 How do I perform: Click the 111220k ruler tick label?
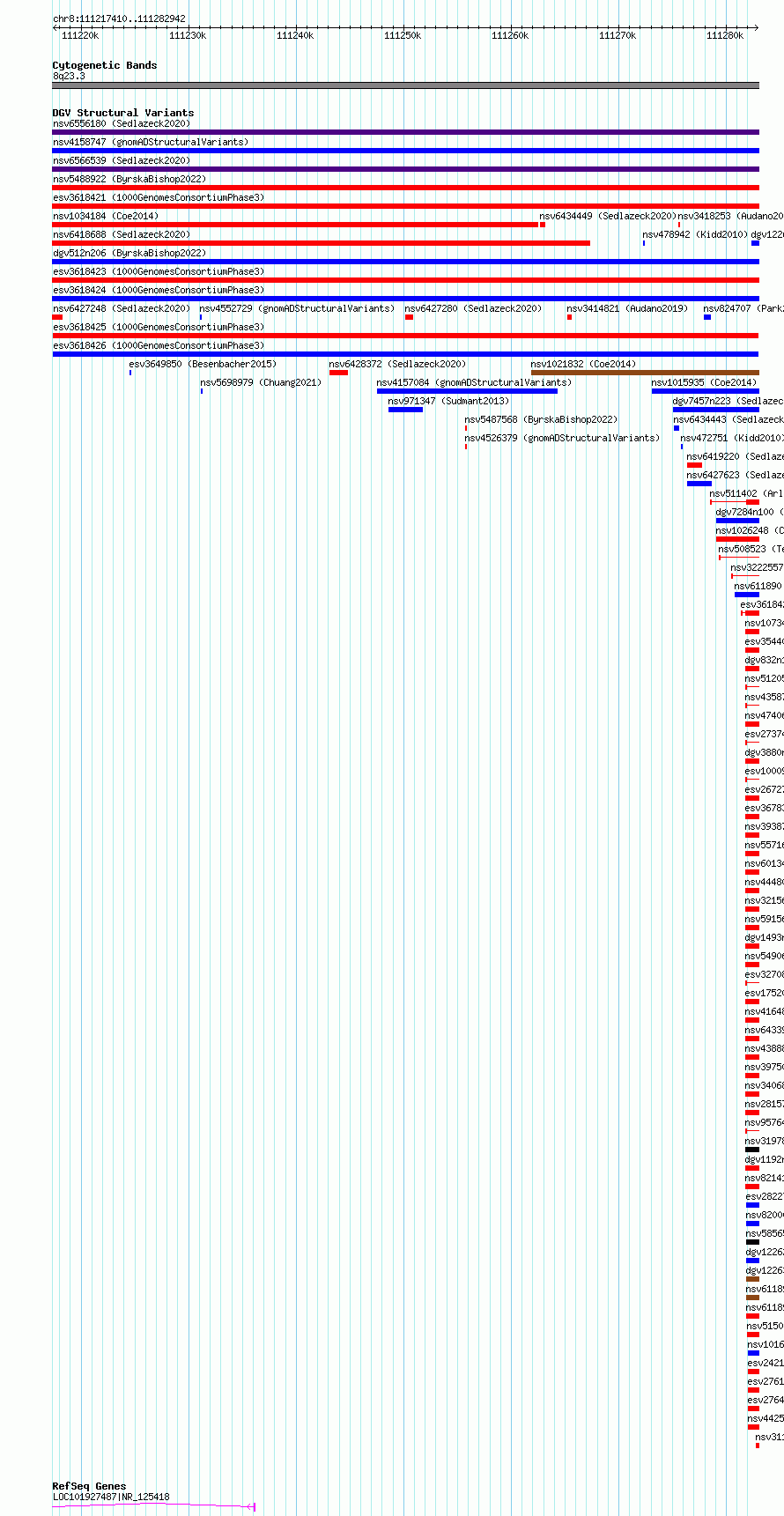[80, 35]
